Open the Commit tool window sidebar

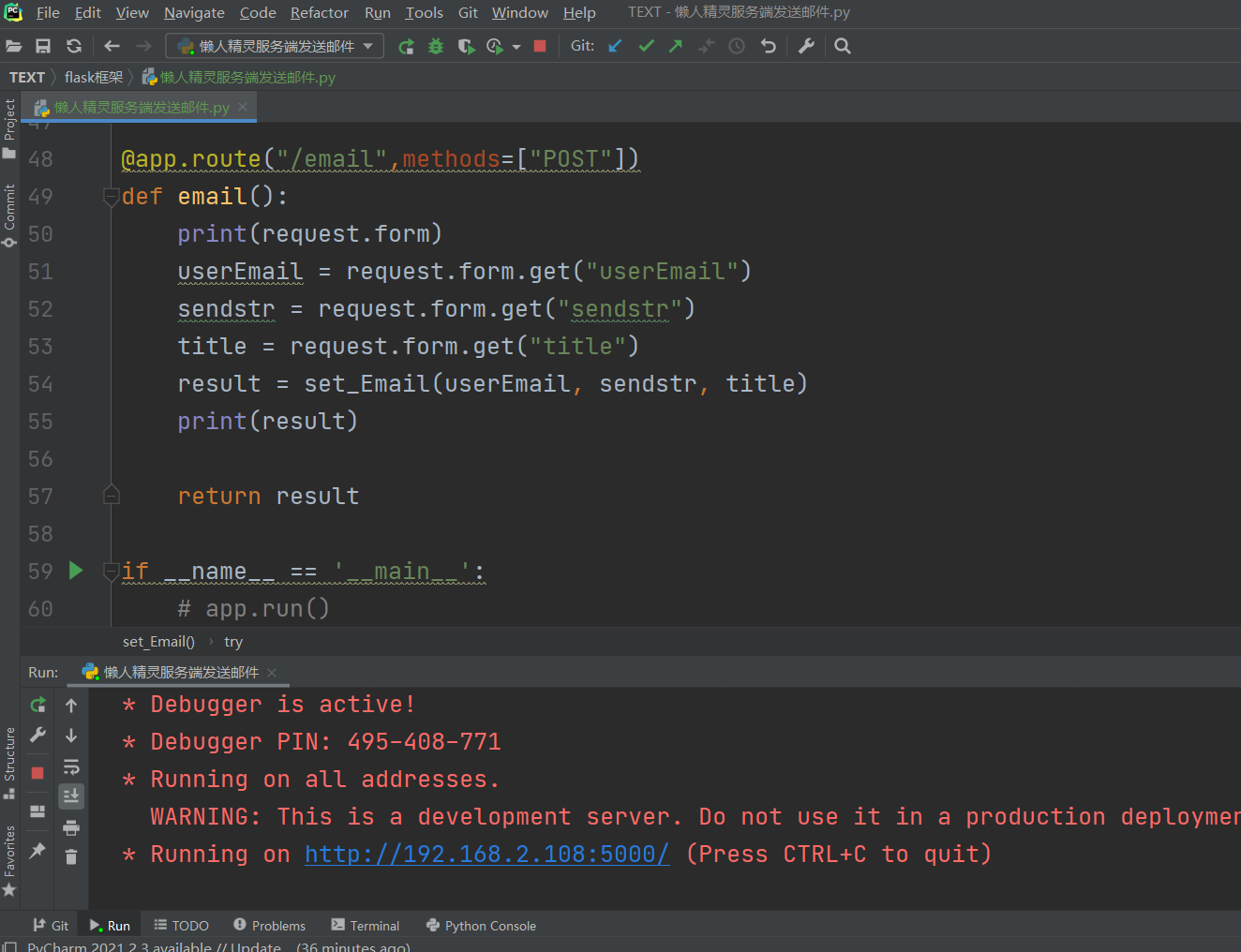coord(9,216)
